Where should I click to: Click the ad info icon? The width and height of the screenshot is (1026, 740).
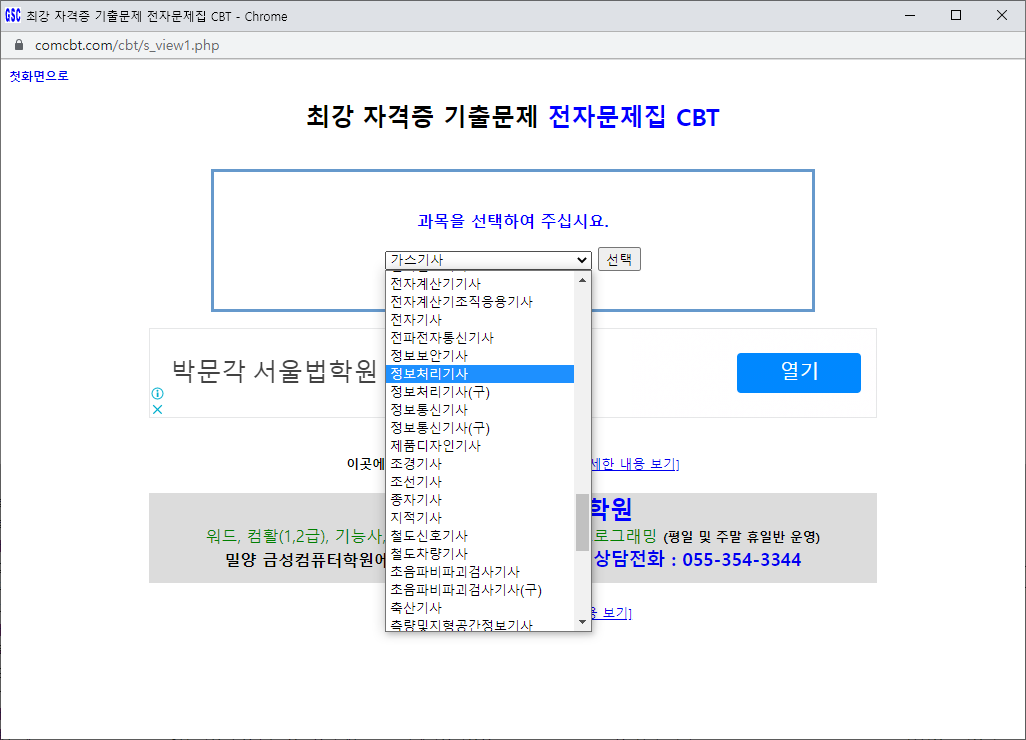tap(157, 394)
